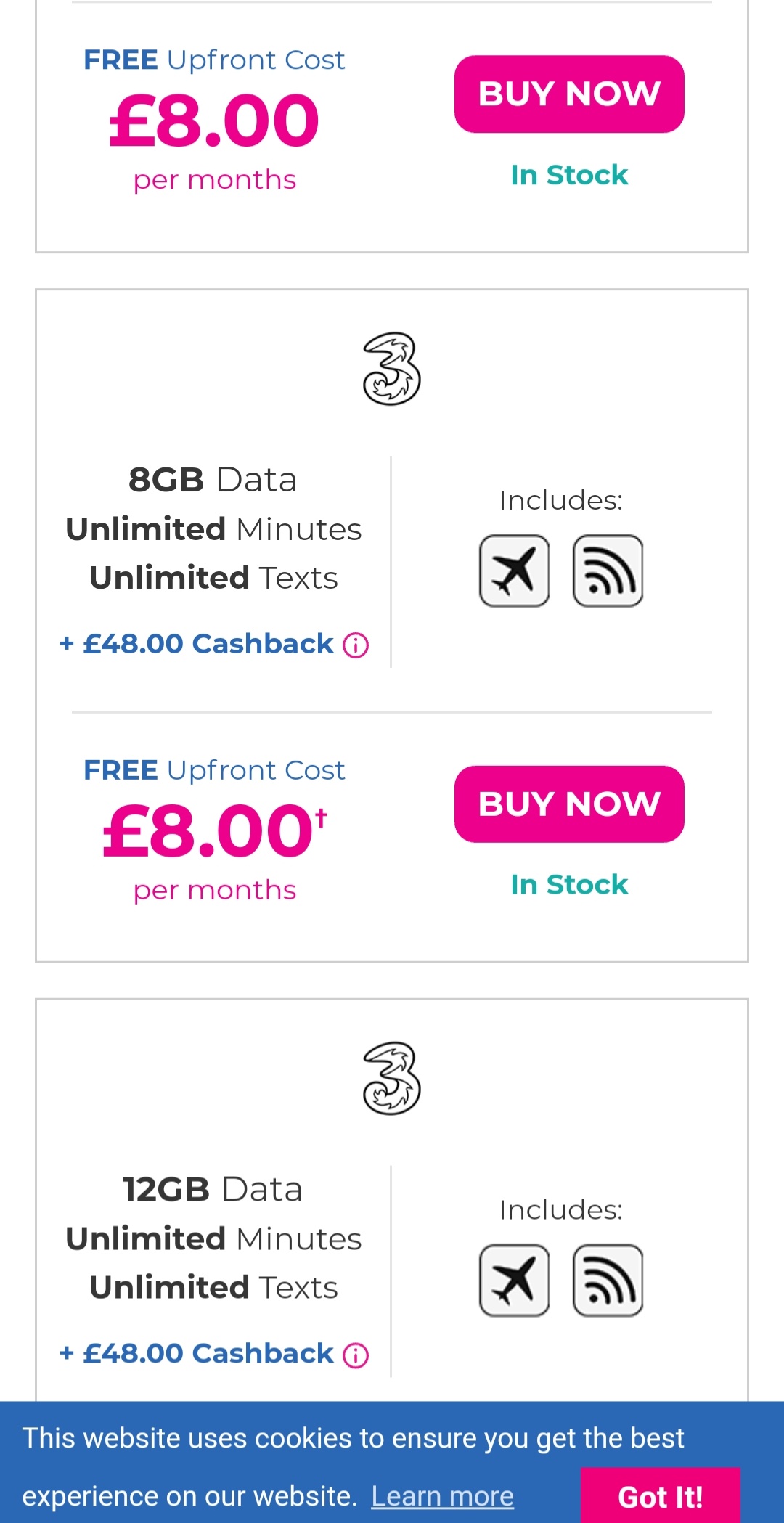Dismiss the cookie banner with Got It!
This screenshot has height=1523, width=784.
point(661,1495)
